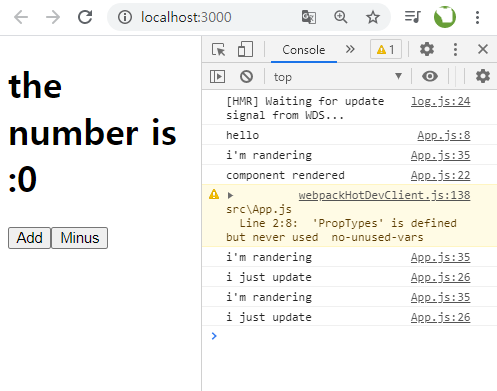Click the yellow warning icon in console
Image resolution: width=497 pixels, height=391 pixels.
click(214, 194)
